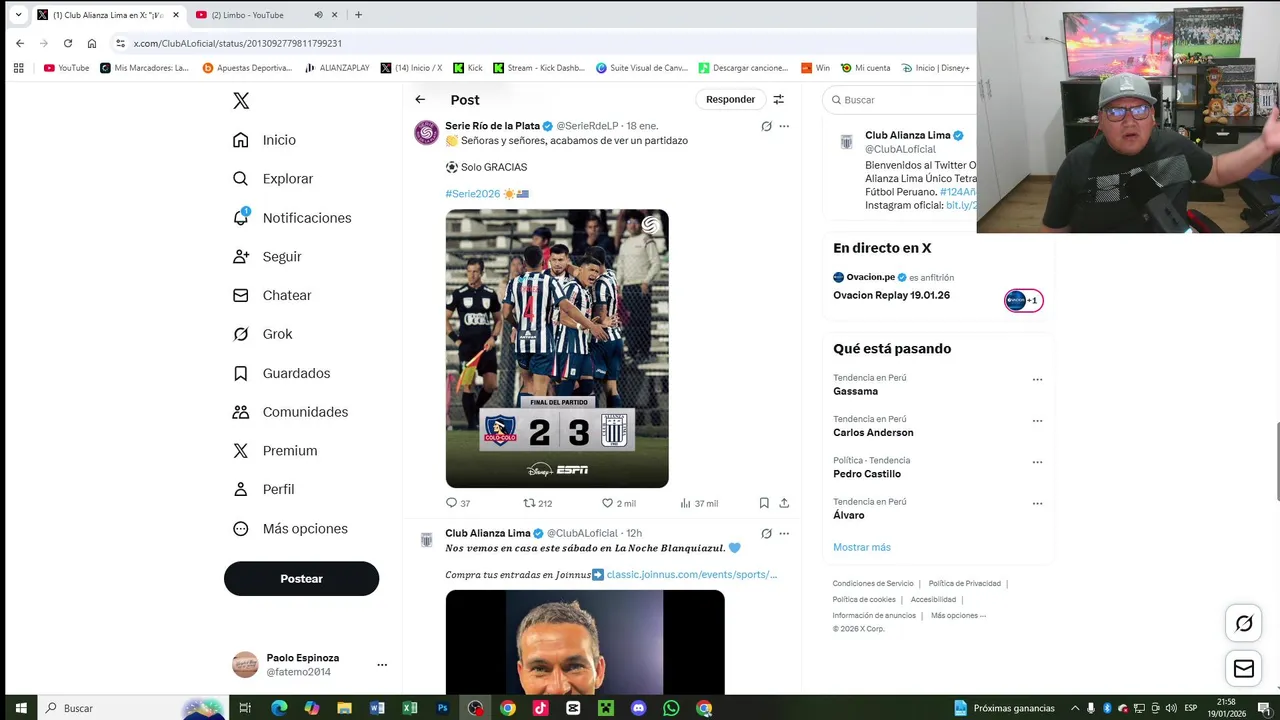Reload the page

pos(68,43)
